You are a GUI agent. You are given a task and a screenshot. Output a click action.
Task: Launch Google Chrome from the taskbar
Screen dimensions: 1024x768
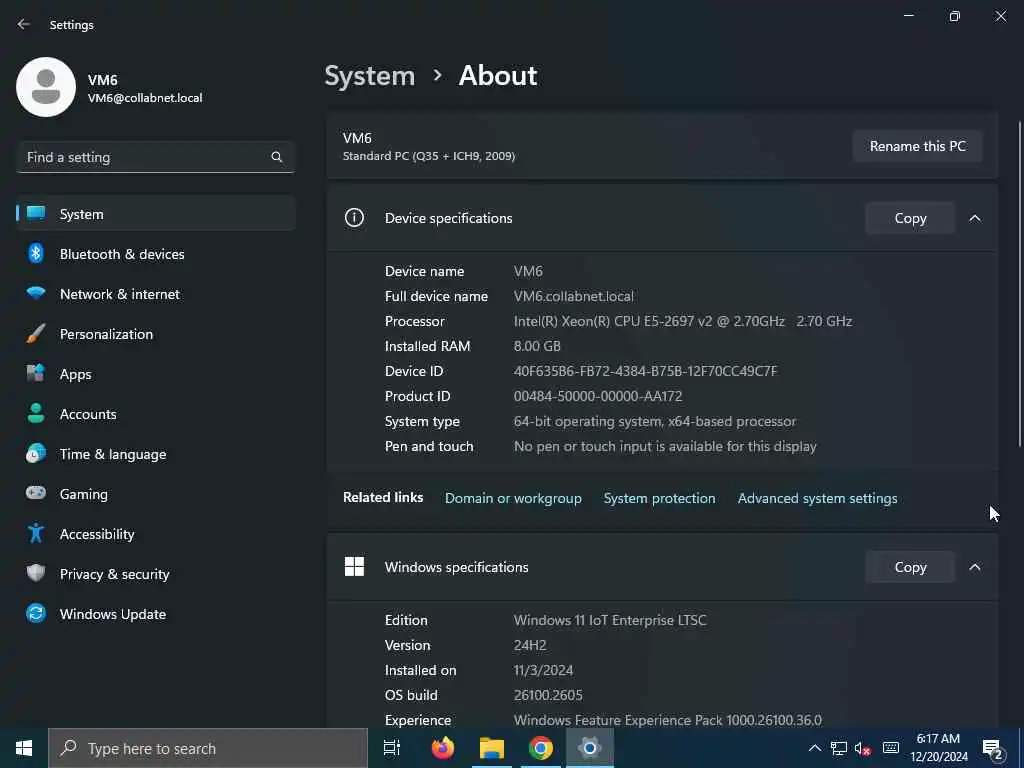541,748
